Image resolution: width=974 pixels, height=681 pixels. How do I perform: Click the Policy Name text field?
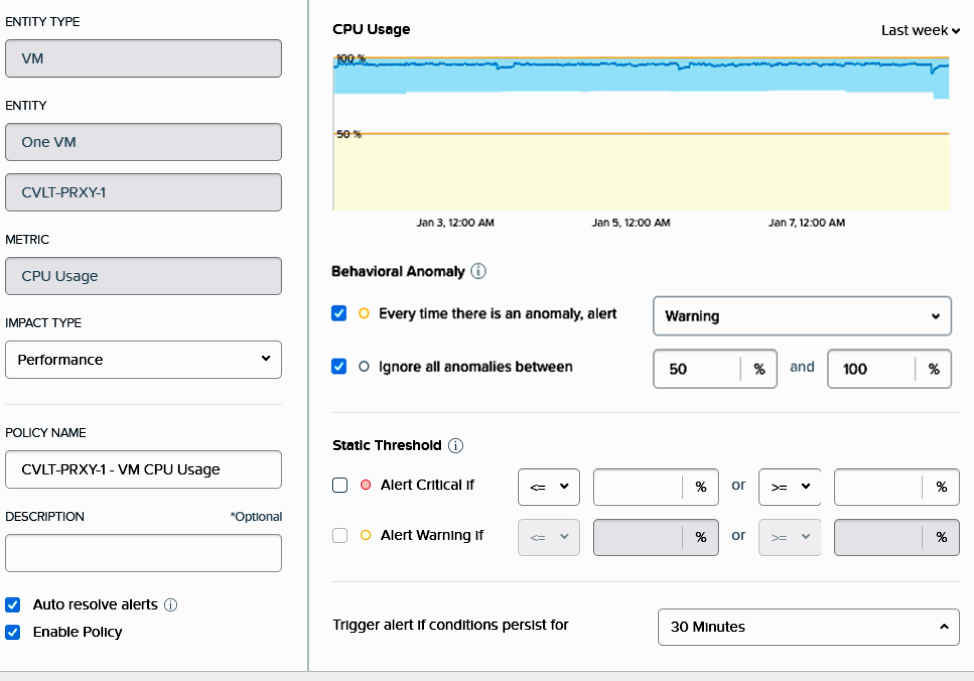point(143,470)
